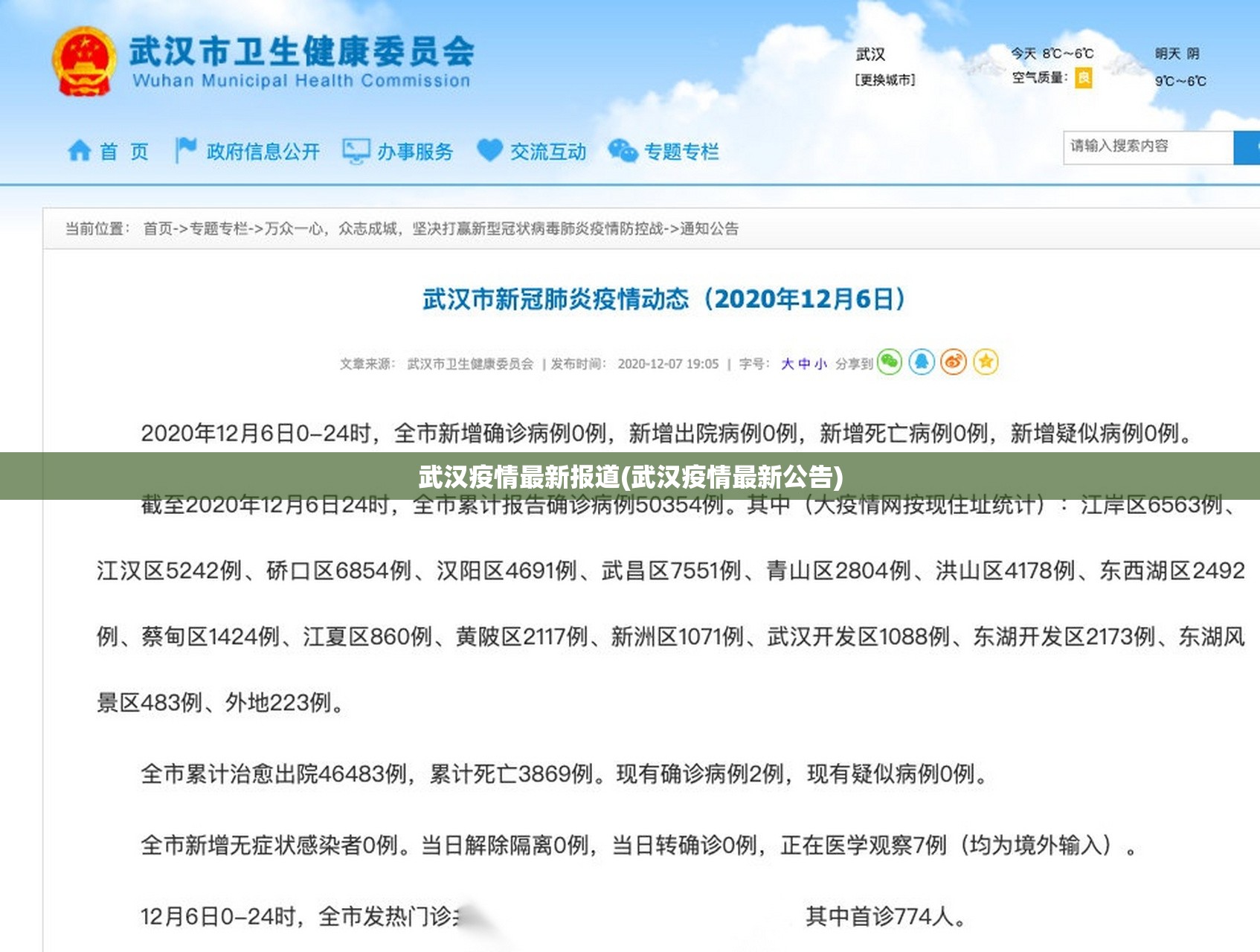
Task: Click text 江汉区5242例
Action: [x=169, y=570]
